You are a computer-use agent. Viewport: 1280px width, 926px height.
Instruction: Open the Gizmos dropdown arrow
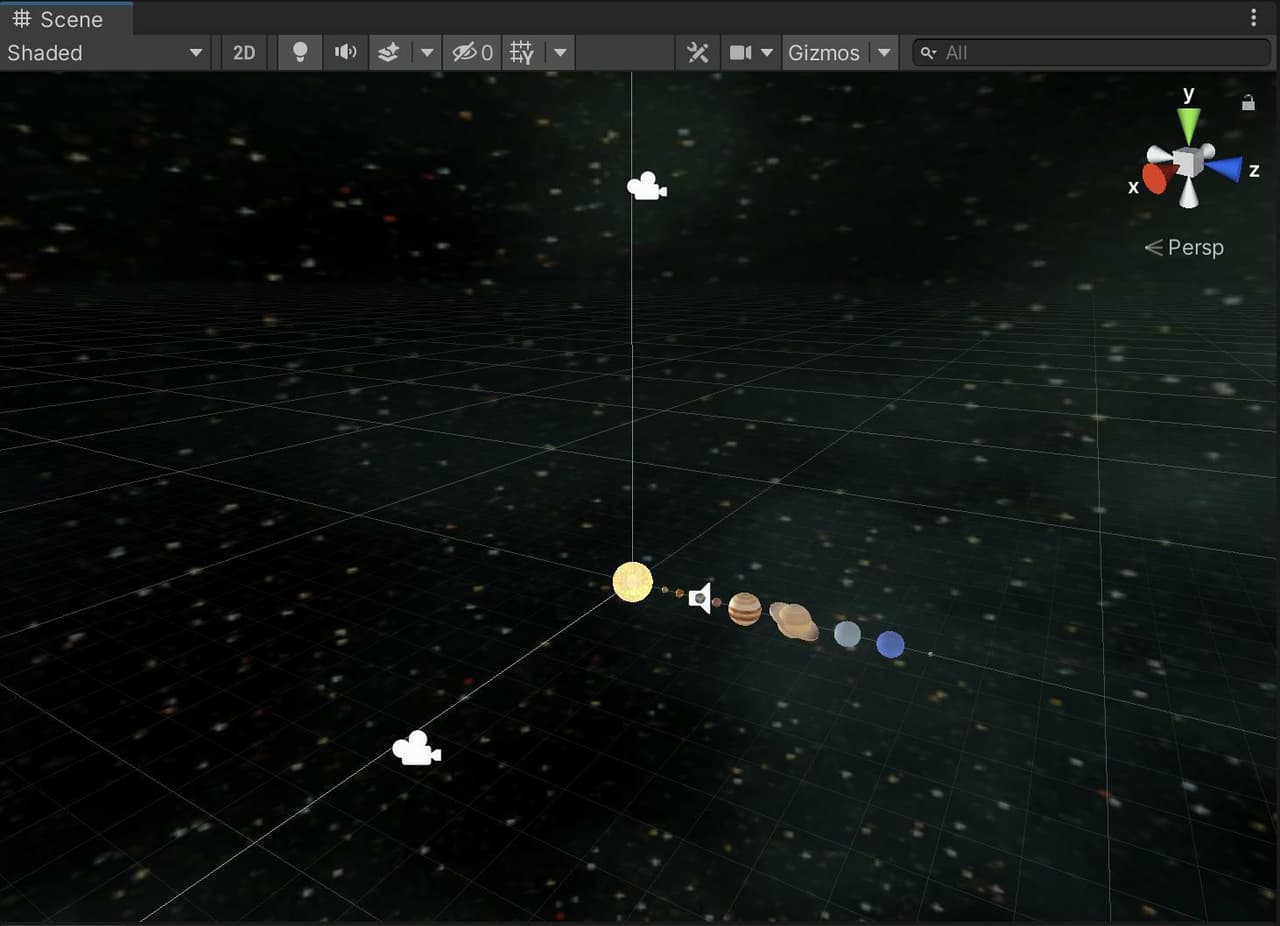(884, 53)
